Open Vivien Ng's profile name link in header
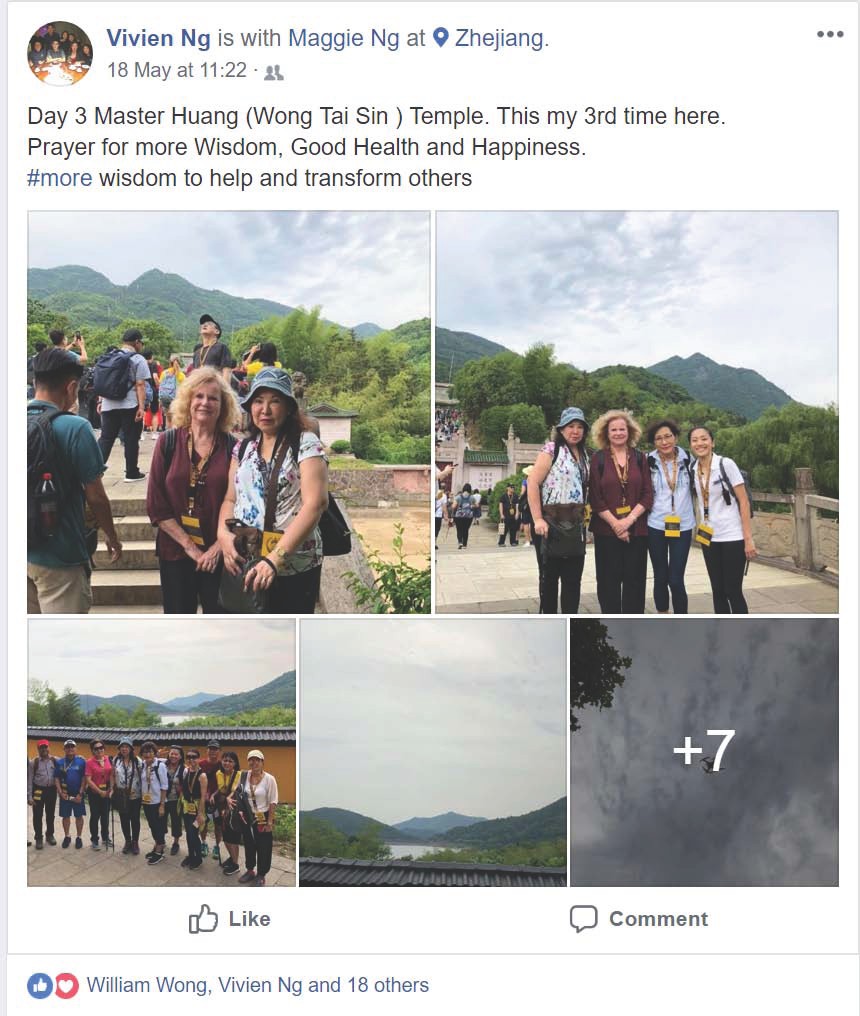Screen dimensions: 860x1016 tap(158, 38)
